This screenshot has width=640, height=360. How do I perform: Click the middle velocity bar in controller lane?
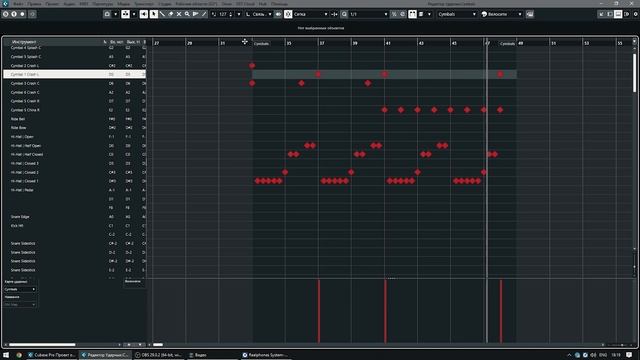point(385,311)
